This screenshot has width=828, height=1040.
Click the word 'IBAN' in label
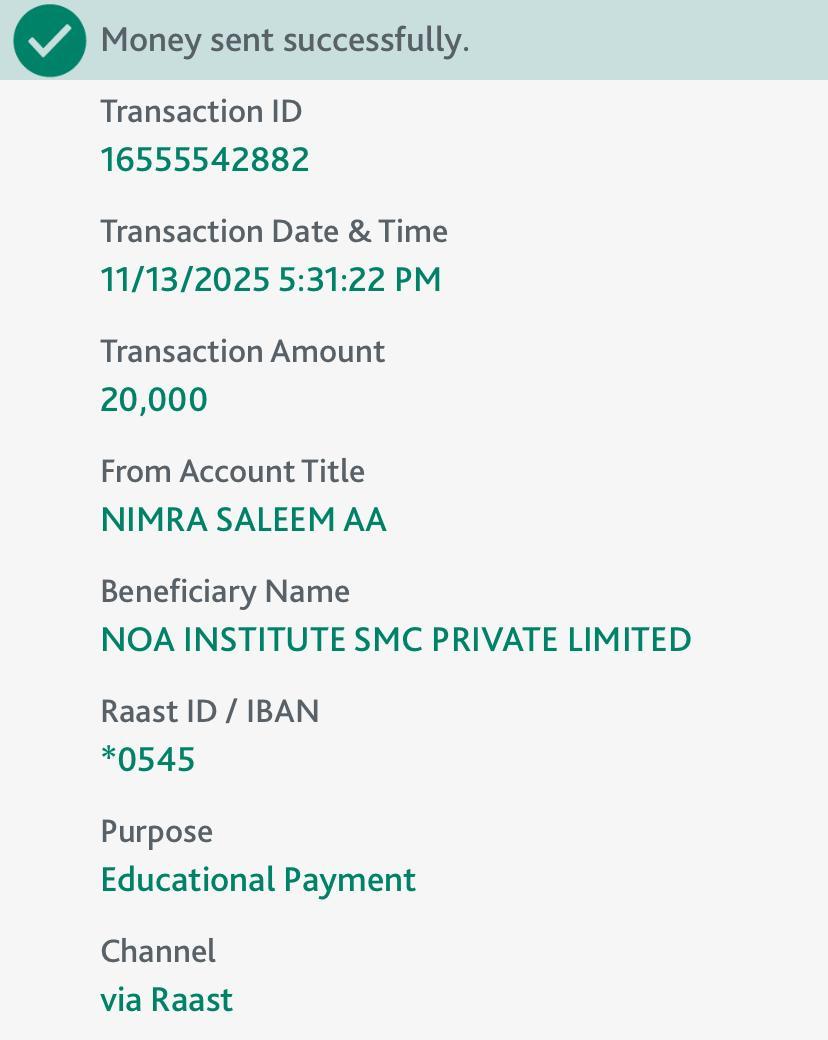click(282, 711)
